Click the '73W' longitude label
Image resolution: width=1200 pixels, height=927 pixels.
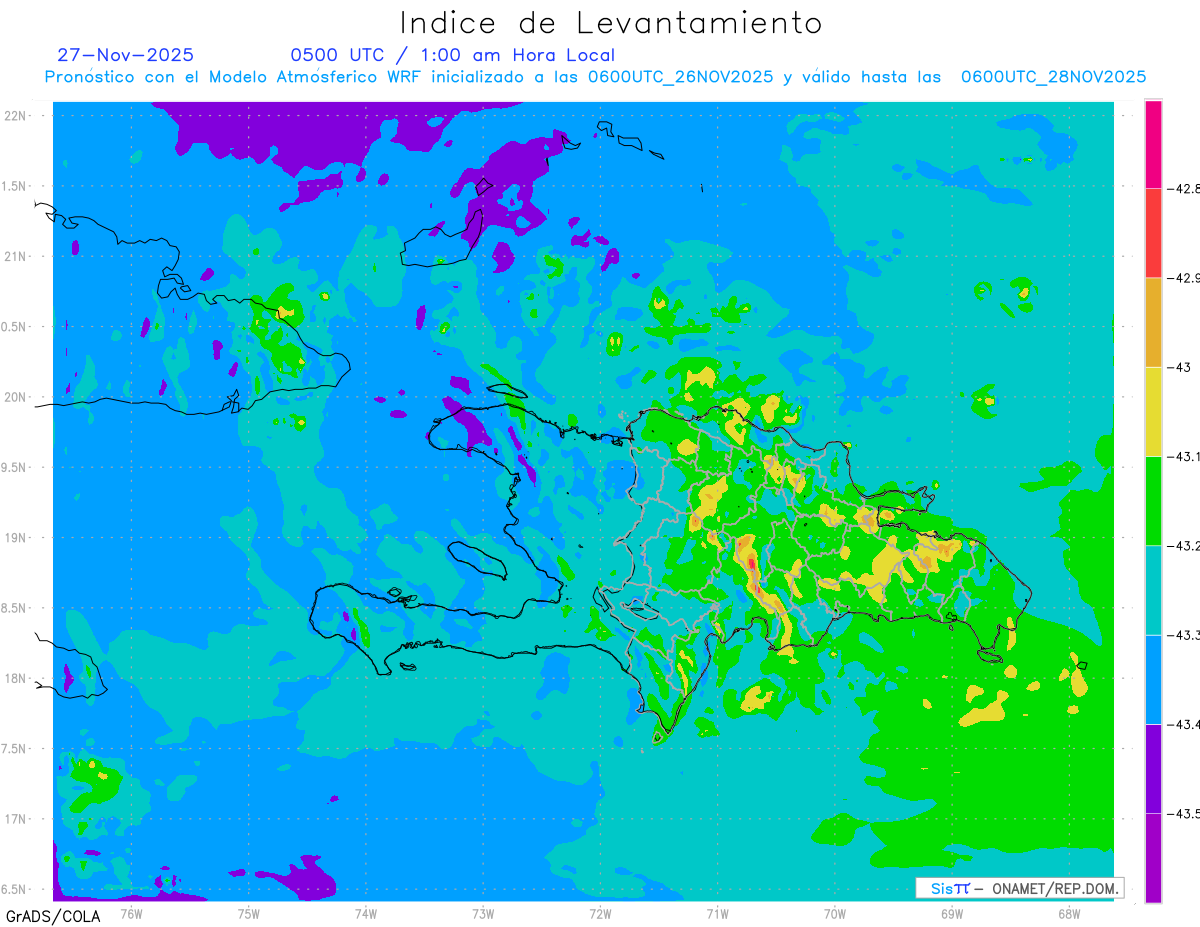tap(483, 913)
